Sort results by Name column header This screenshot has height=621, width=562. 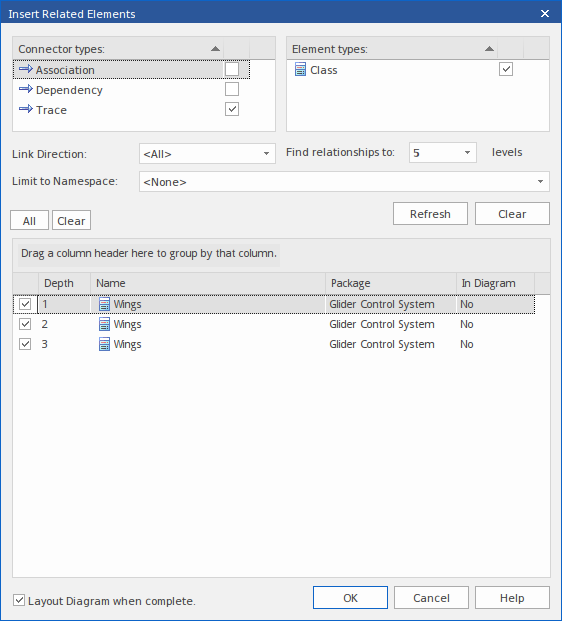click(x=208, y=283)
